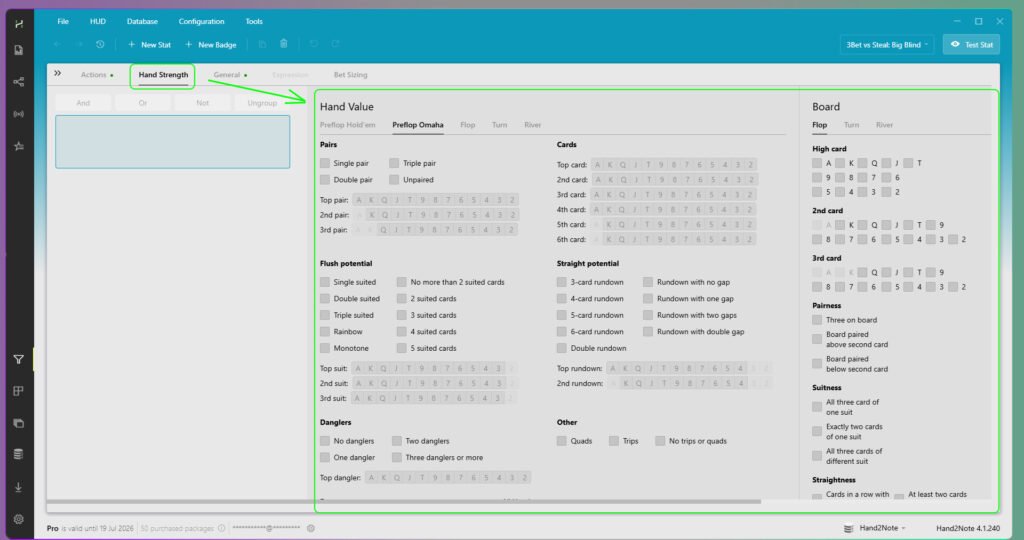Screen dimensions: 1024x540
Task: Enable the Double suited checkbox
Action: tap(325, 298)
